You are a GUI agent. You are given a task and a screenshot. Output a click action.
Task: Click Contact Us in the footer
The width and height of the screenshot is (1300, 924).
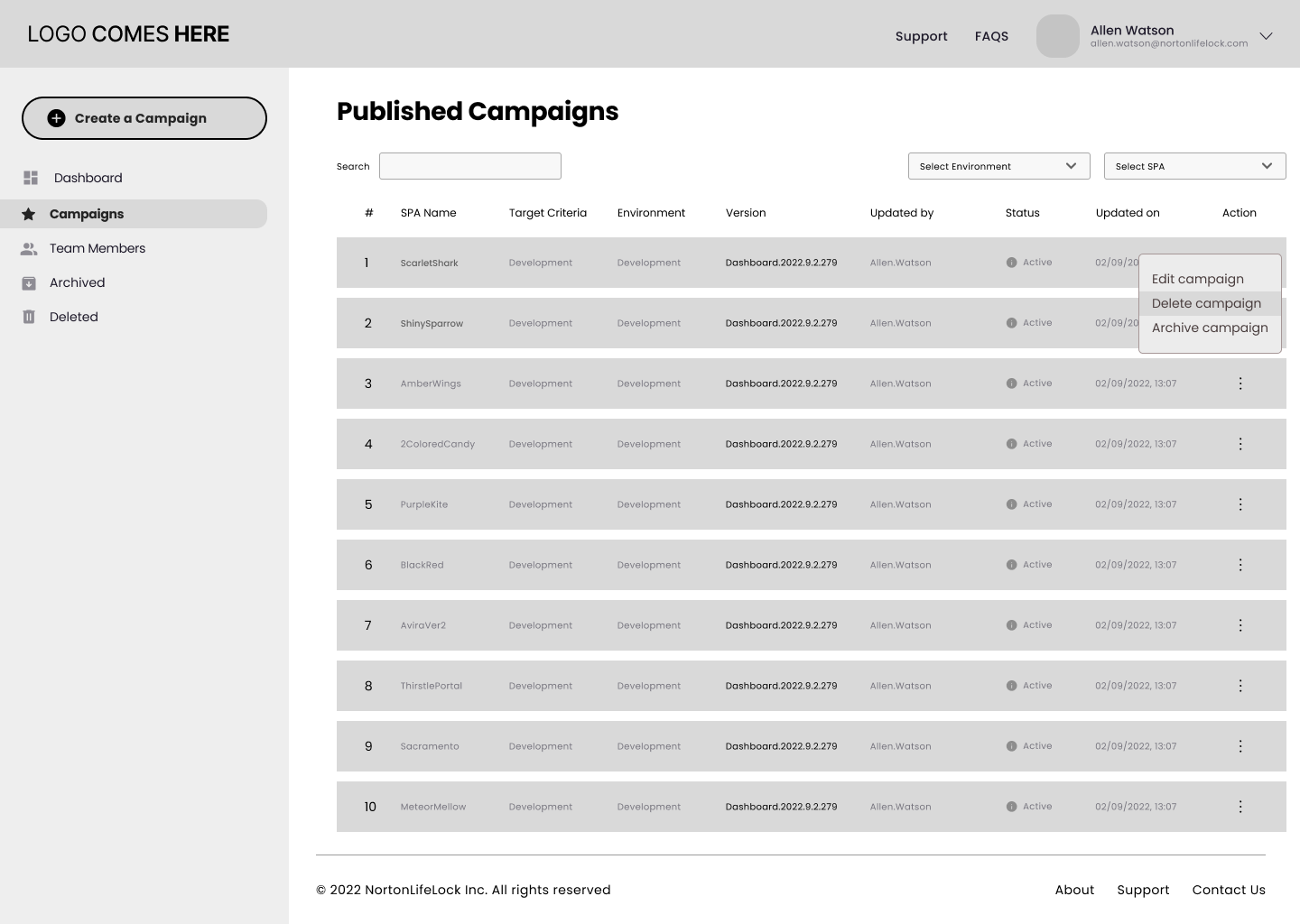[1228, 890]
